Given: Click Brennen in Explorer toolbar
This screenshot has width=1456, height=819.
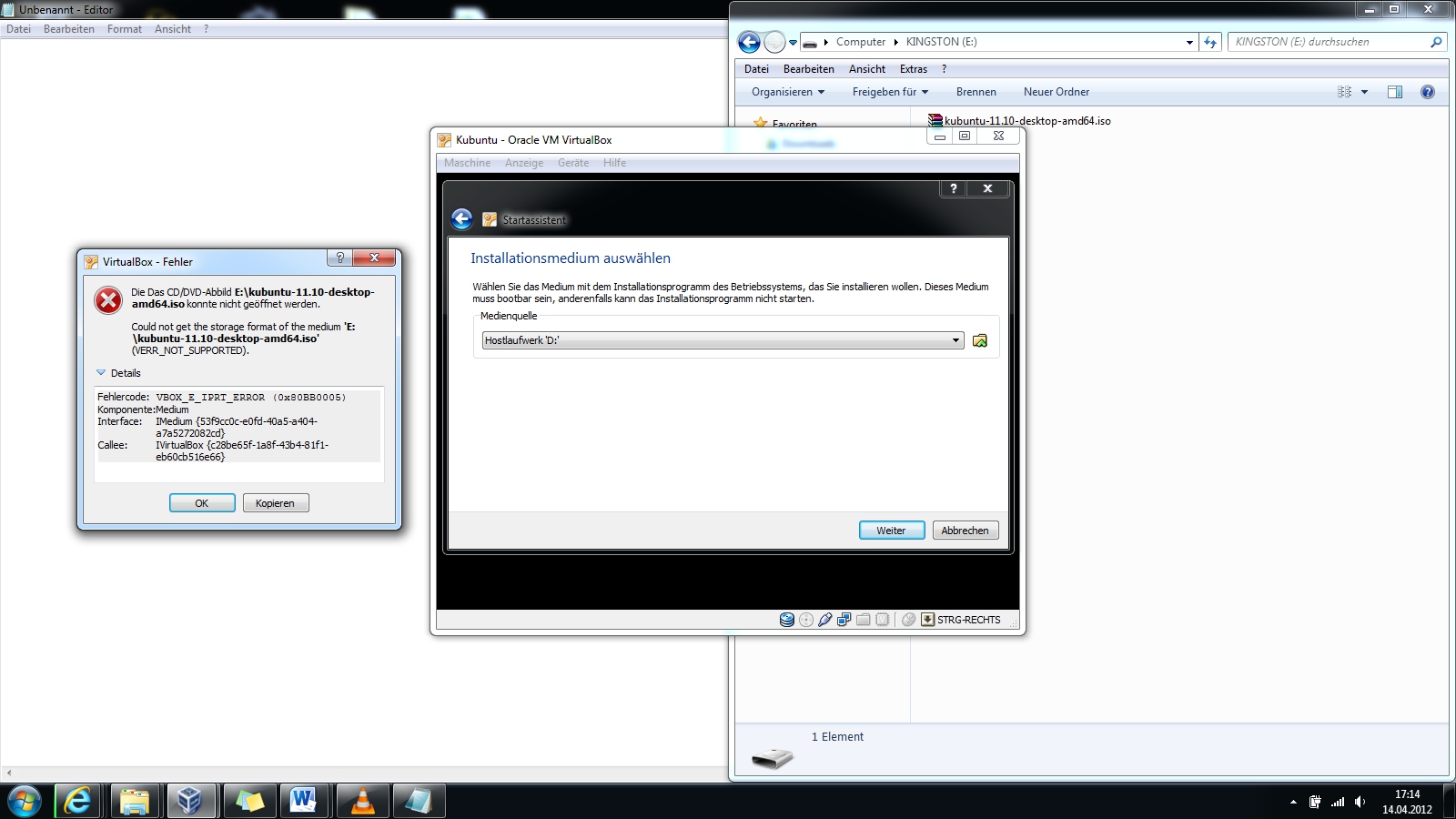Looking at the screenshot, I should (976, 92).
